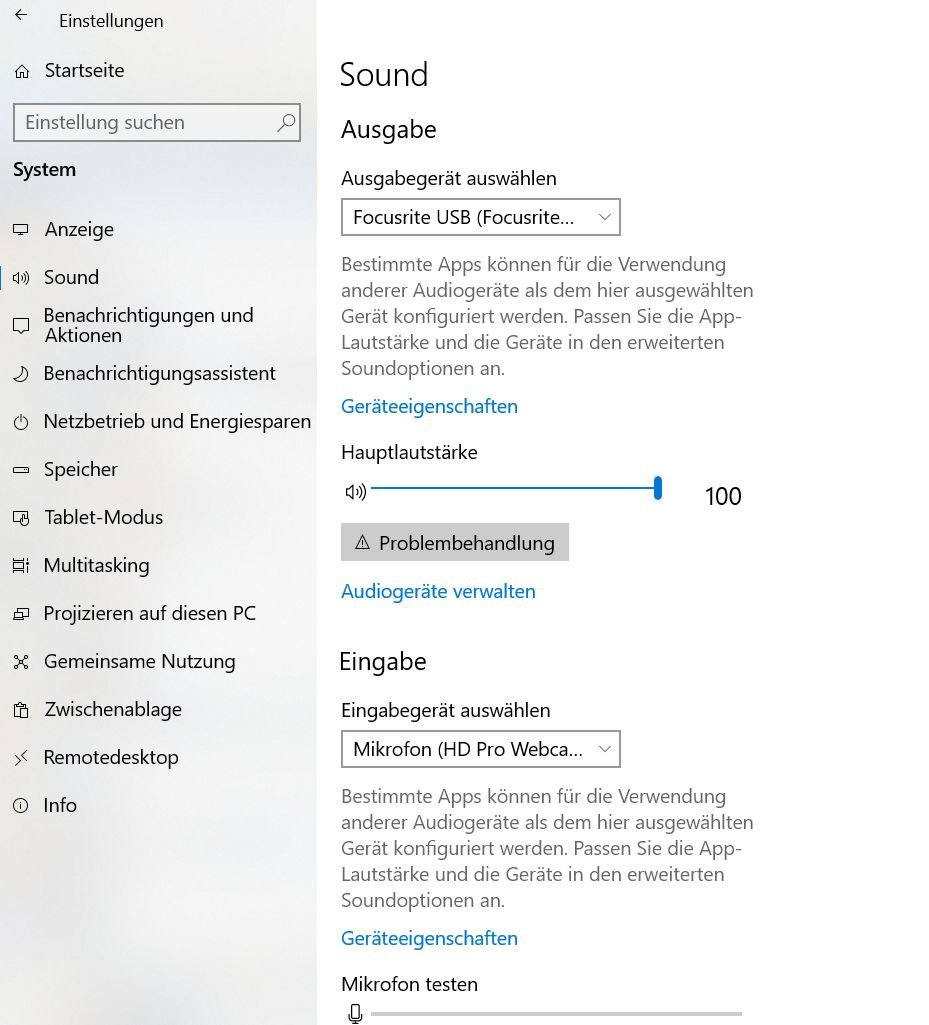Click the microphone test icon
The image size is (929, 1025).
point(355,1014)
